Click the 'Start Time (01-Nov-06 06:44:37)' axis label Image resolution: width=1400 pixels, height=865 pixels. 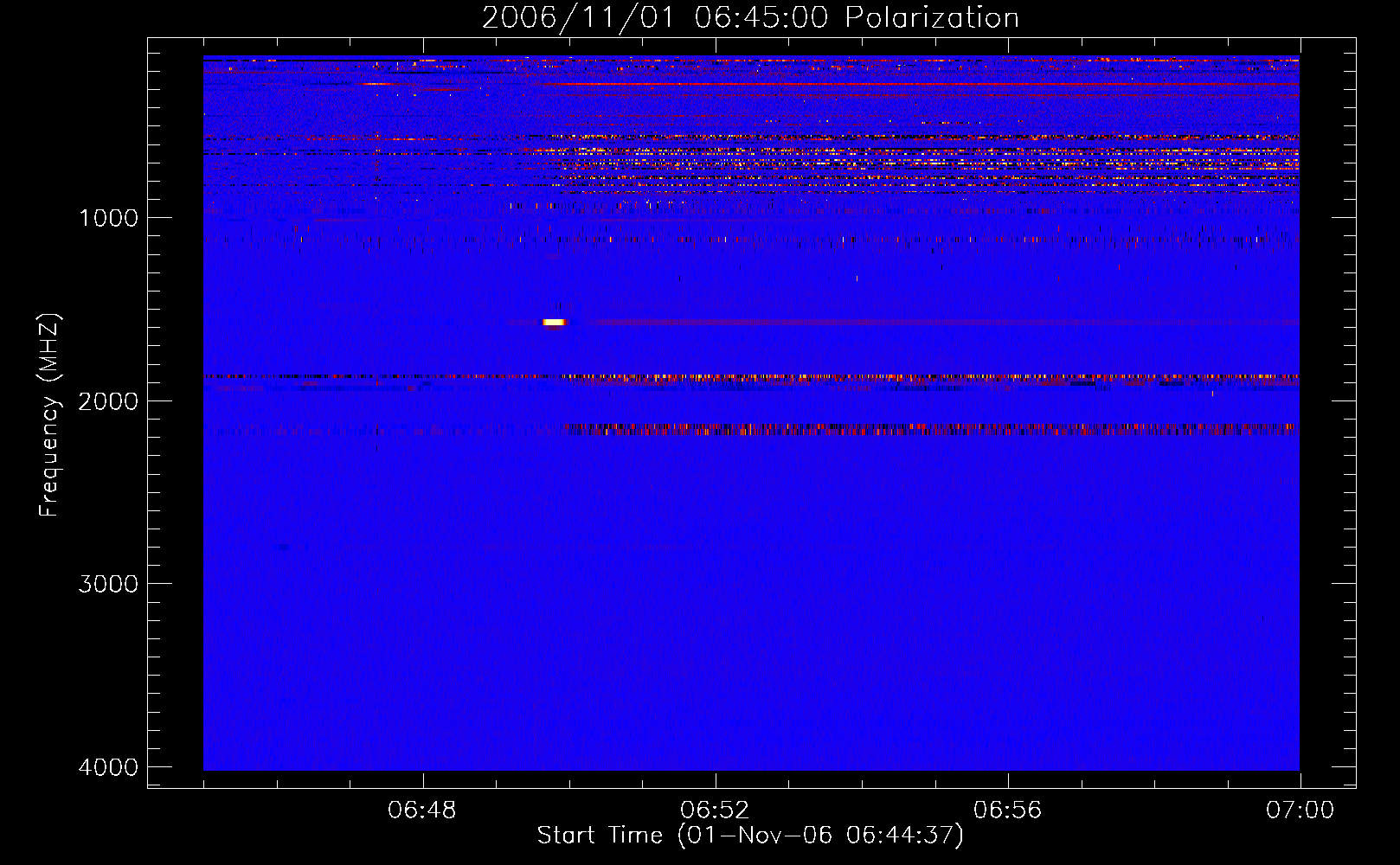pyautogui.click(x=750, y=836)
